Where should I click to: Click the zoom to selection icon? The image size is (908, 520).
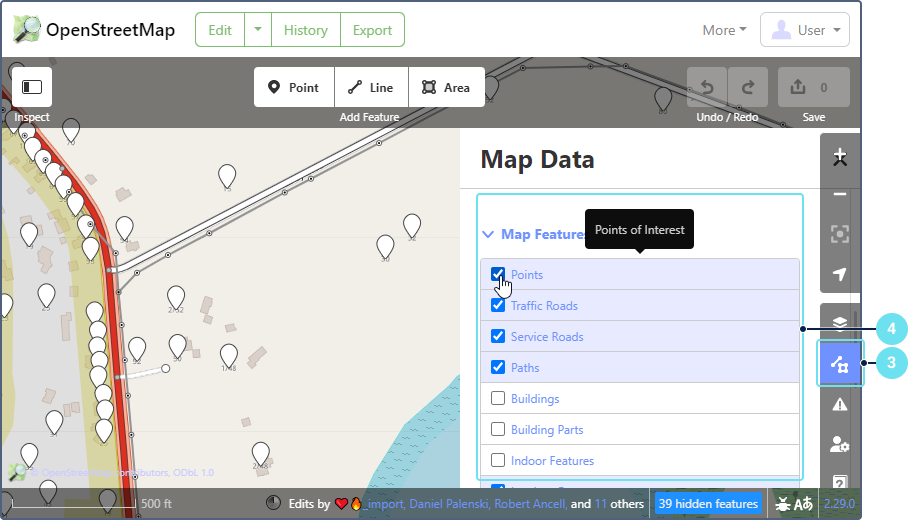[x=839, y=234]
